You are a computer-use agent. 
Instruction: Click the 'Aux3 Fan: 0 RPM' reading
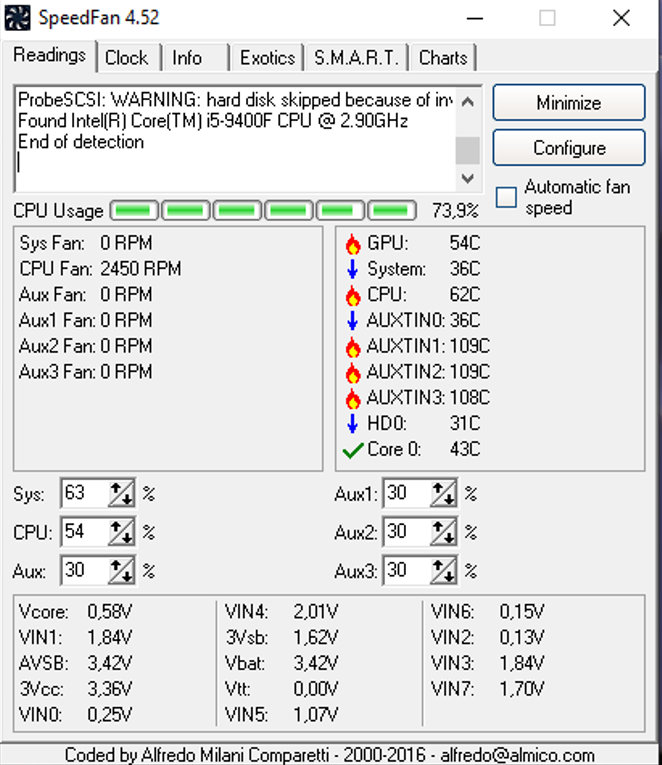[x=86, y=372]
